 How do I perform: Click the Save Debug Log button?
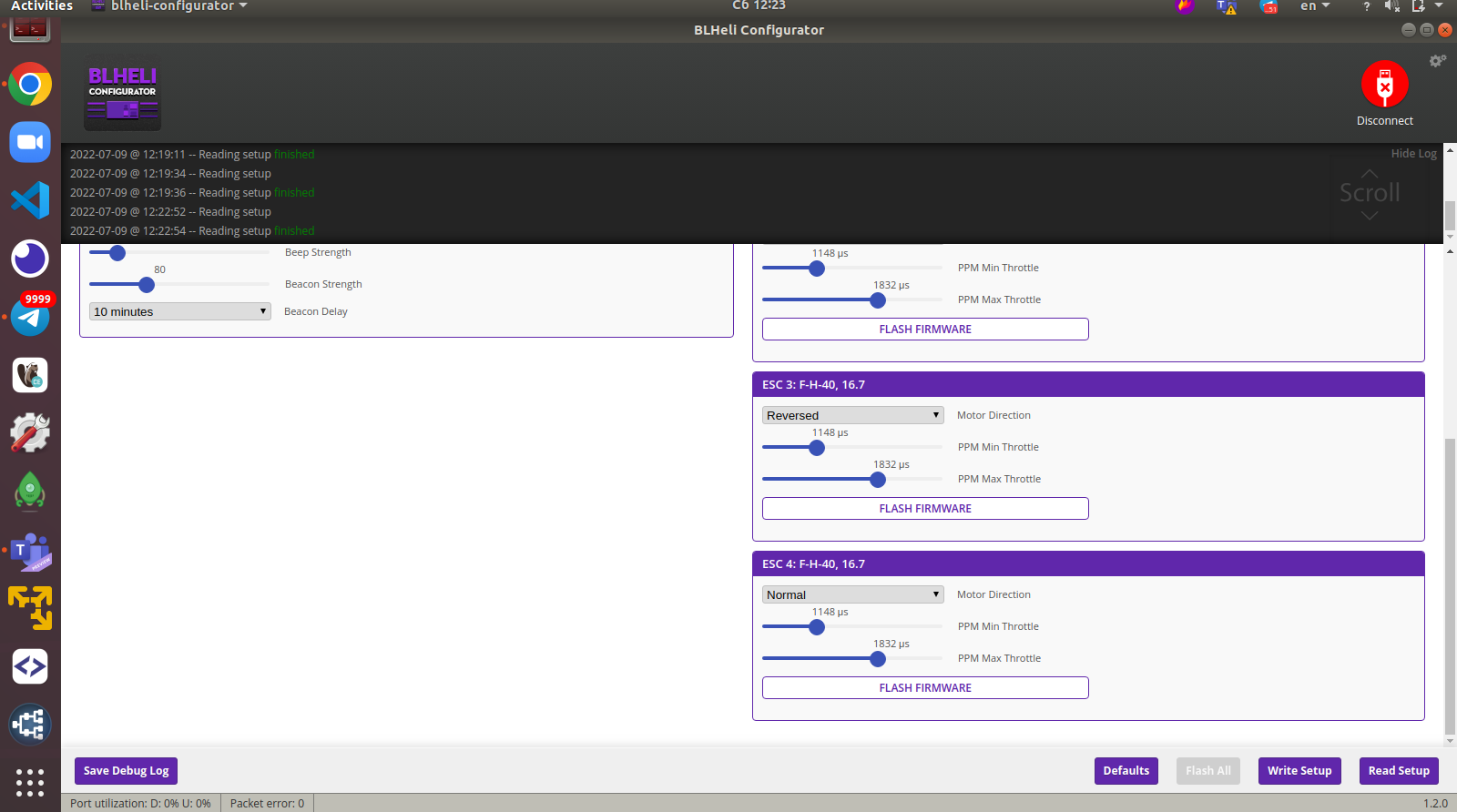(x=126, y=771)
